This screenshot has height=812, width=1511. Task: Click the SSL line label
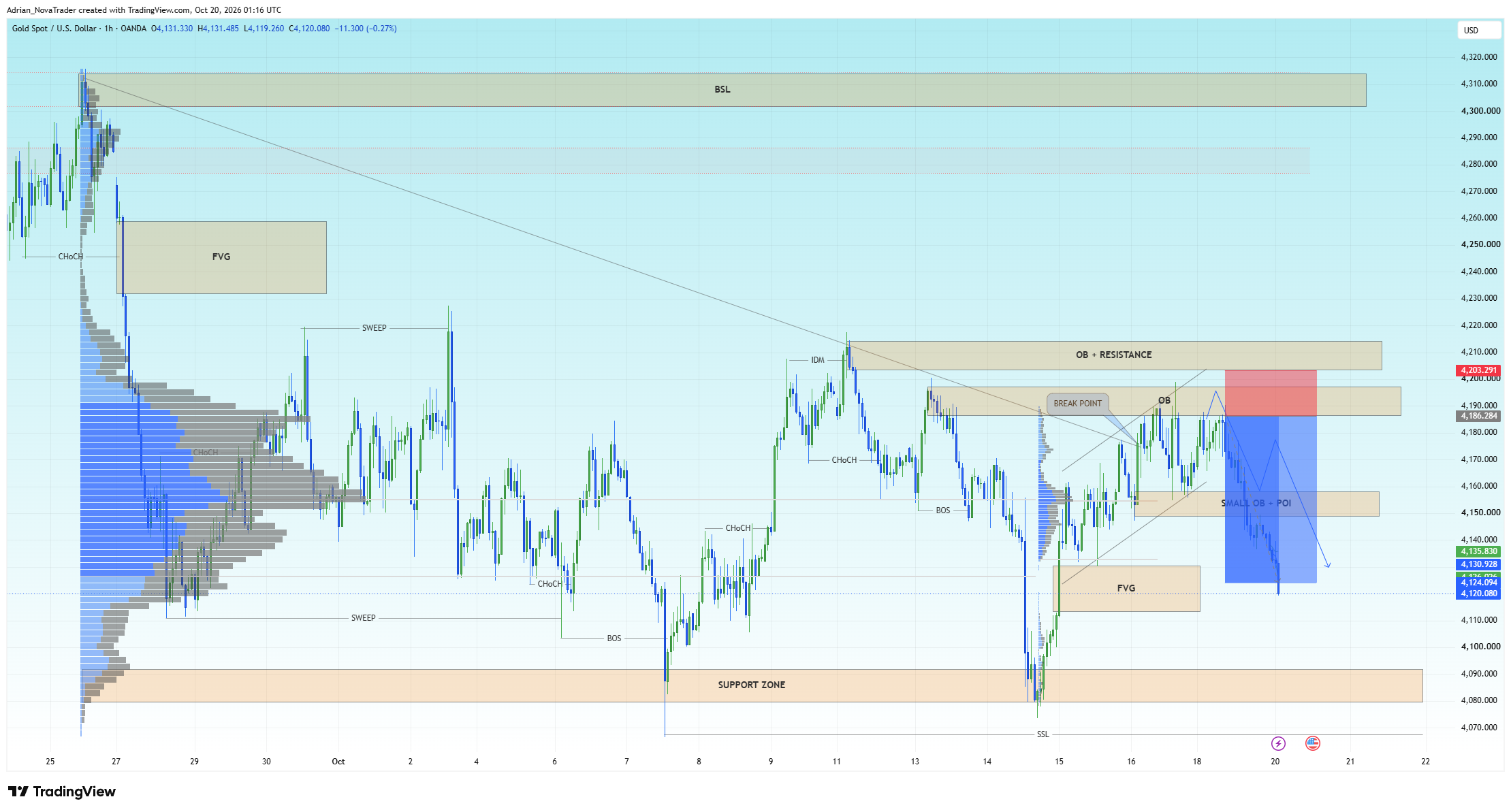click(1043, 734)
